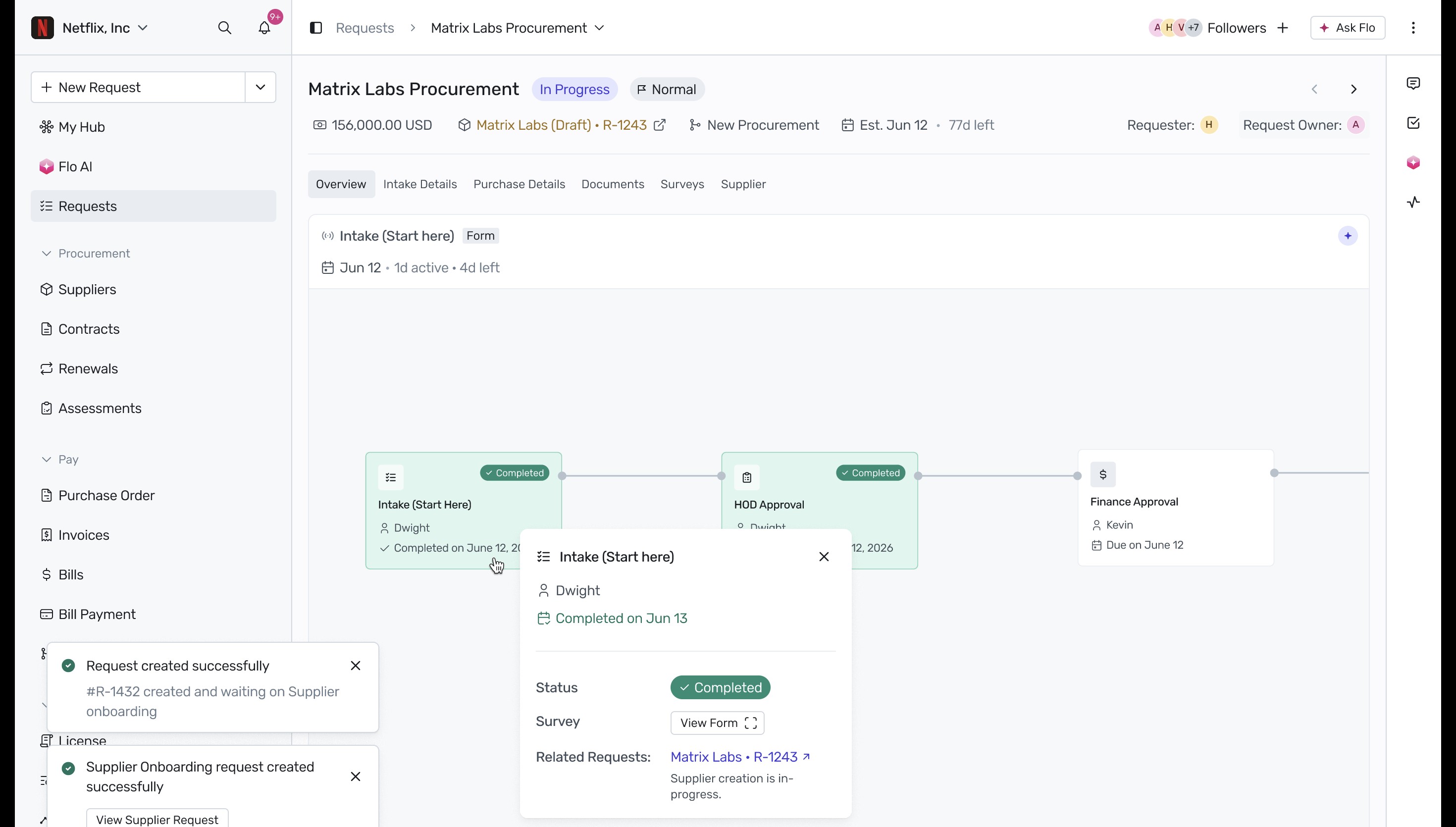
Task: Open Bill Payment in the sidebar
Action: pos(154,615)
